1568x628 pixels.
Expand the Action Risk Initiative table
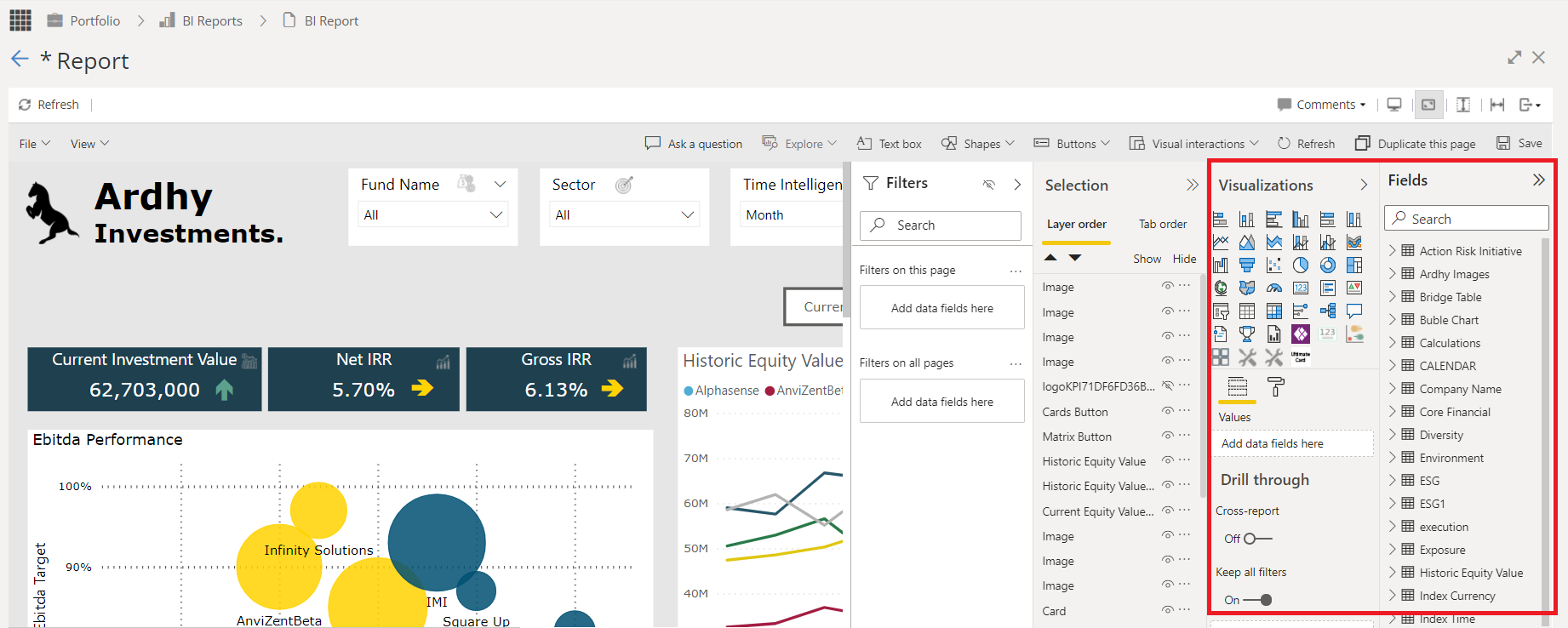1393,251
